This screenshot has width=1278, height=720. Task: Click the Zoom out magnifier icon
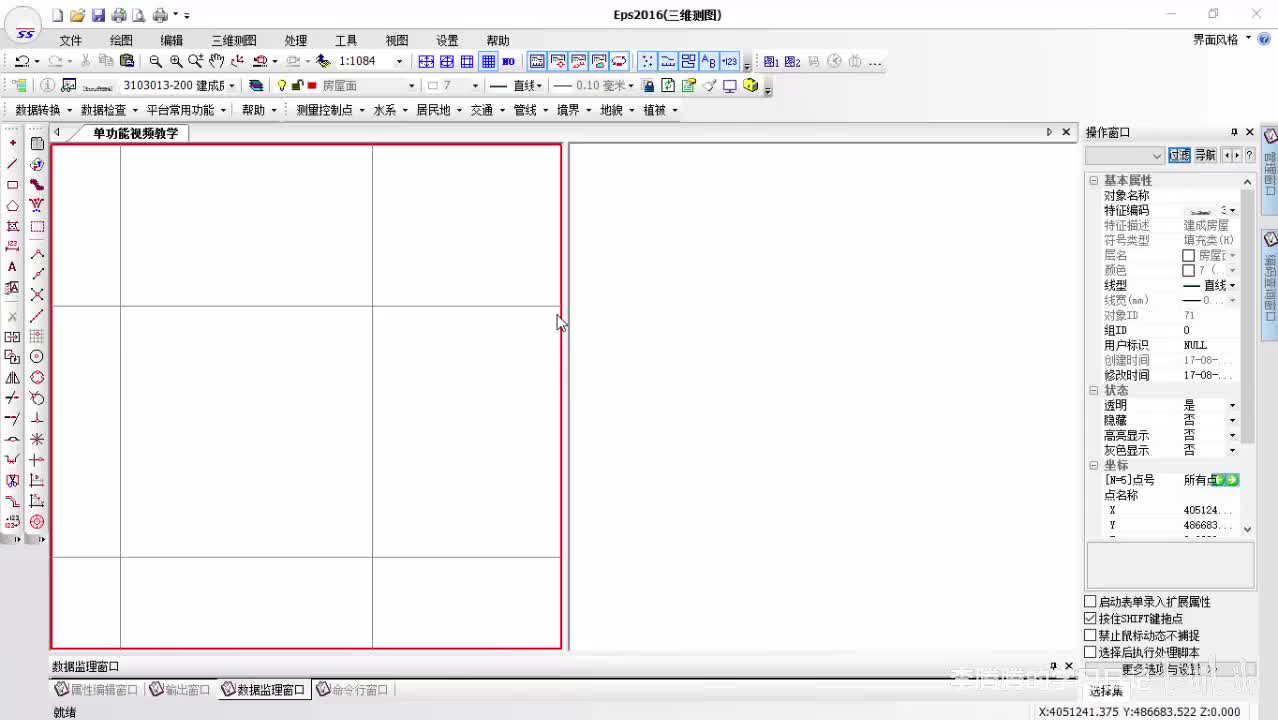(x=155, y=61)
